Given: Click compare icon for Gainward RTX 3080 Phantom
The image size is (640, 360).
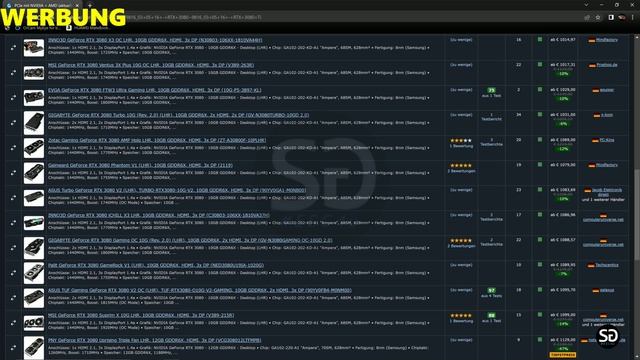Looking at the screenshot, I should [13, 173].
